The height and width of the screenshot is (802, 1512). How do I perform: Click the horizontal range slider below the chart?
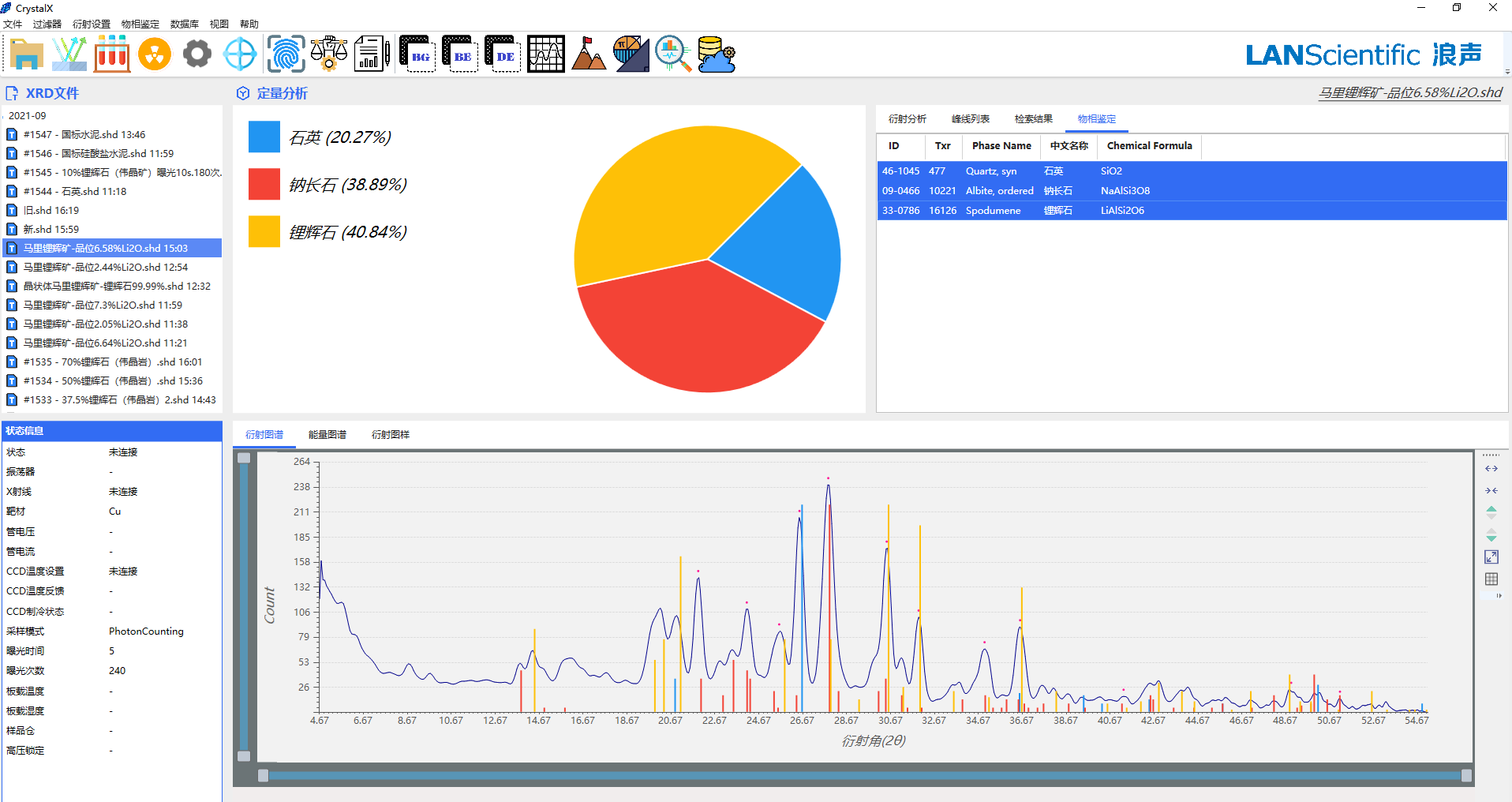pyautogui.click(x=864, y=776)
